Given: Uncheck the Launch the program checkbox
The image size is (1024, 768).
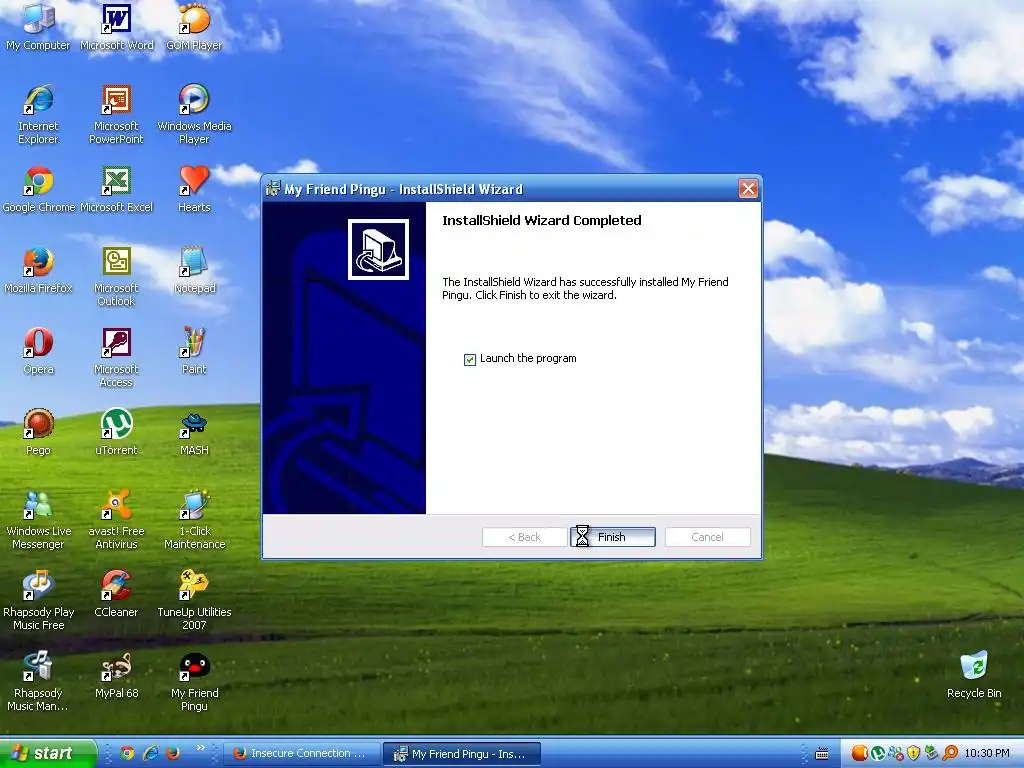Looking at the screenshot, I should click(x=470, y=359).
